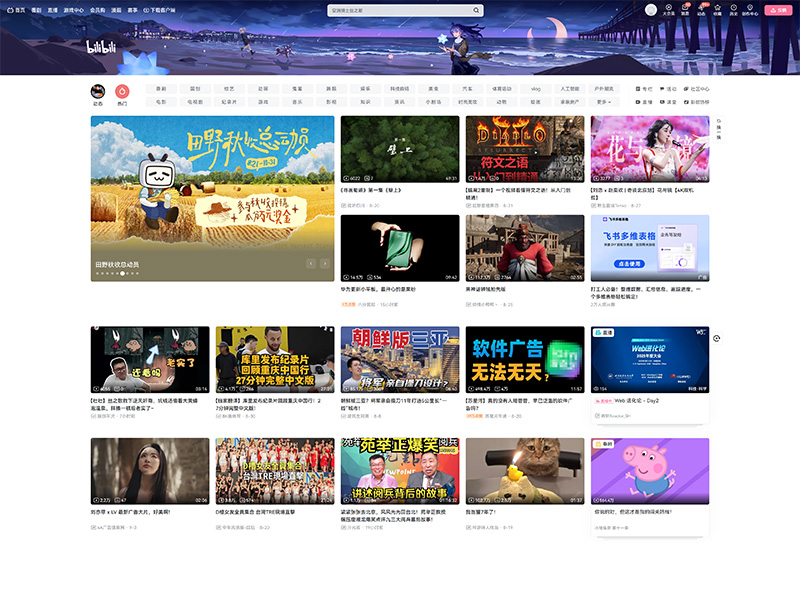Open the 大会员 membership icon

[x=667, y=10]
